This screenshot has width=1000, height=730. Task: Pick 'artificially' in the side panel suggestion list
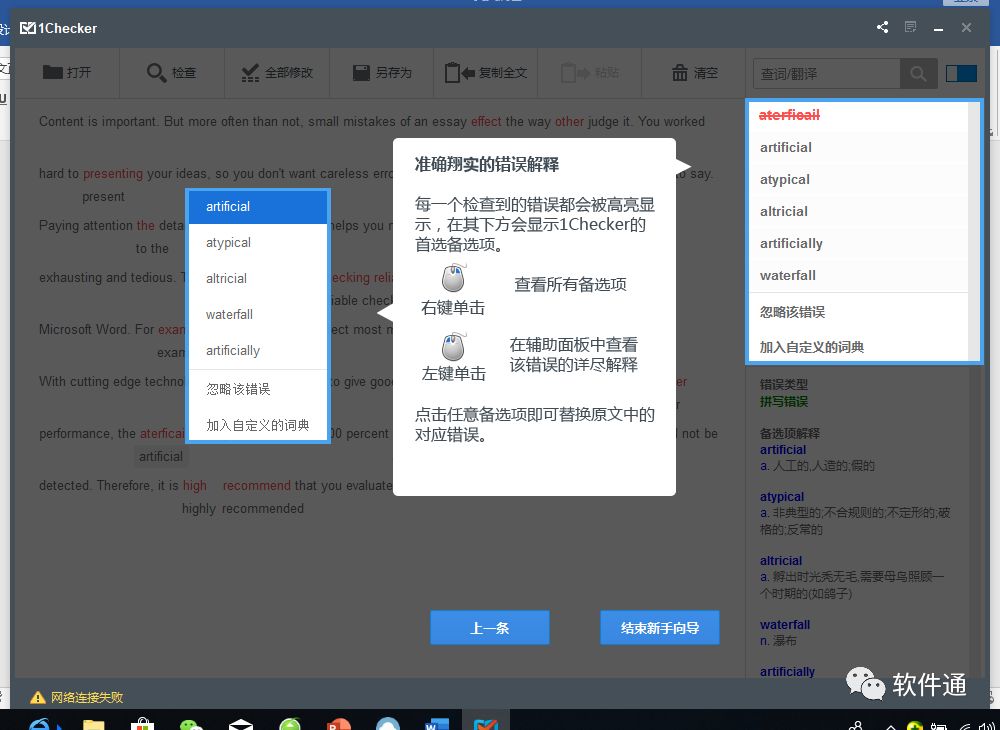click(858, 243)
